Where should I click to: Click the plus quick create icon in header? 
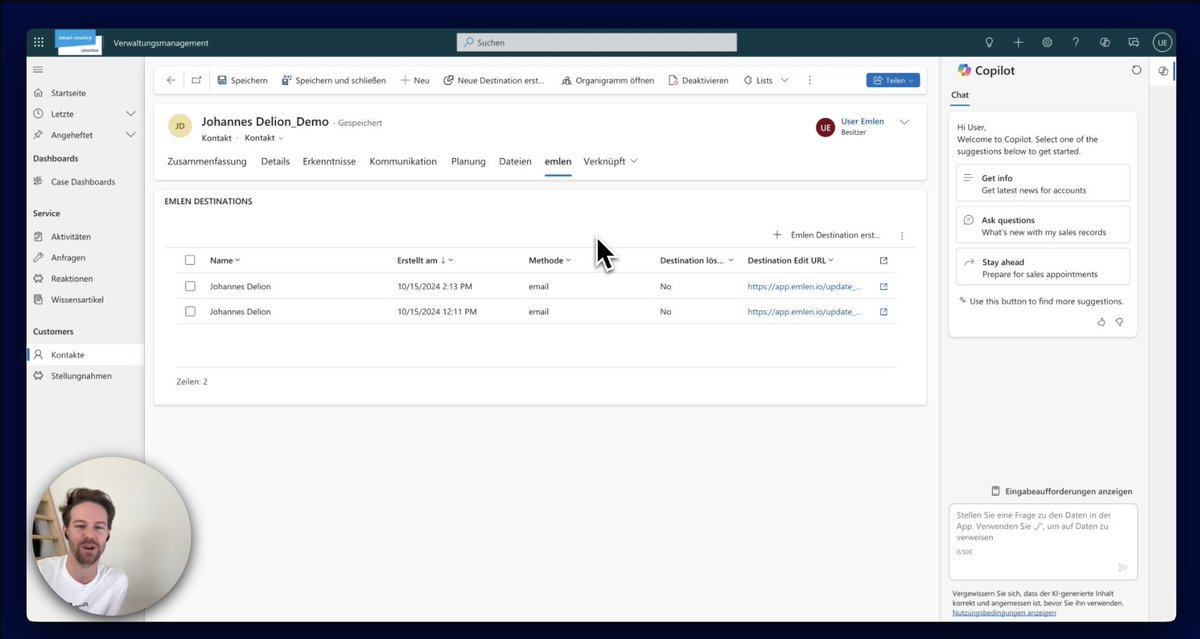click(1018, 42)
